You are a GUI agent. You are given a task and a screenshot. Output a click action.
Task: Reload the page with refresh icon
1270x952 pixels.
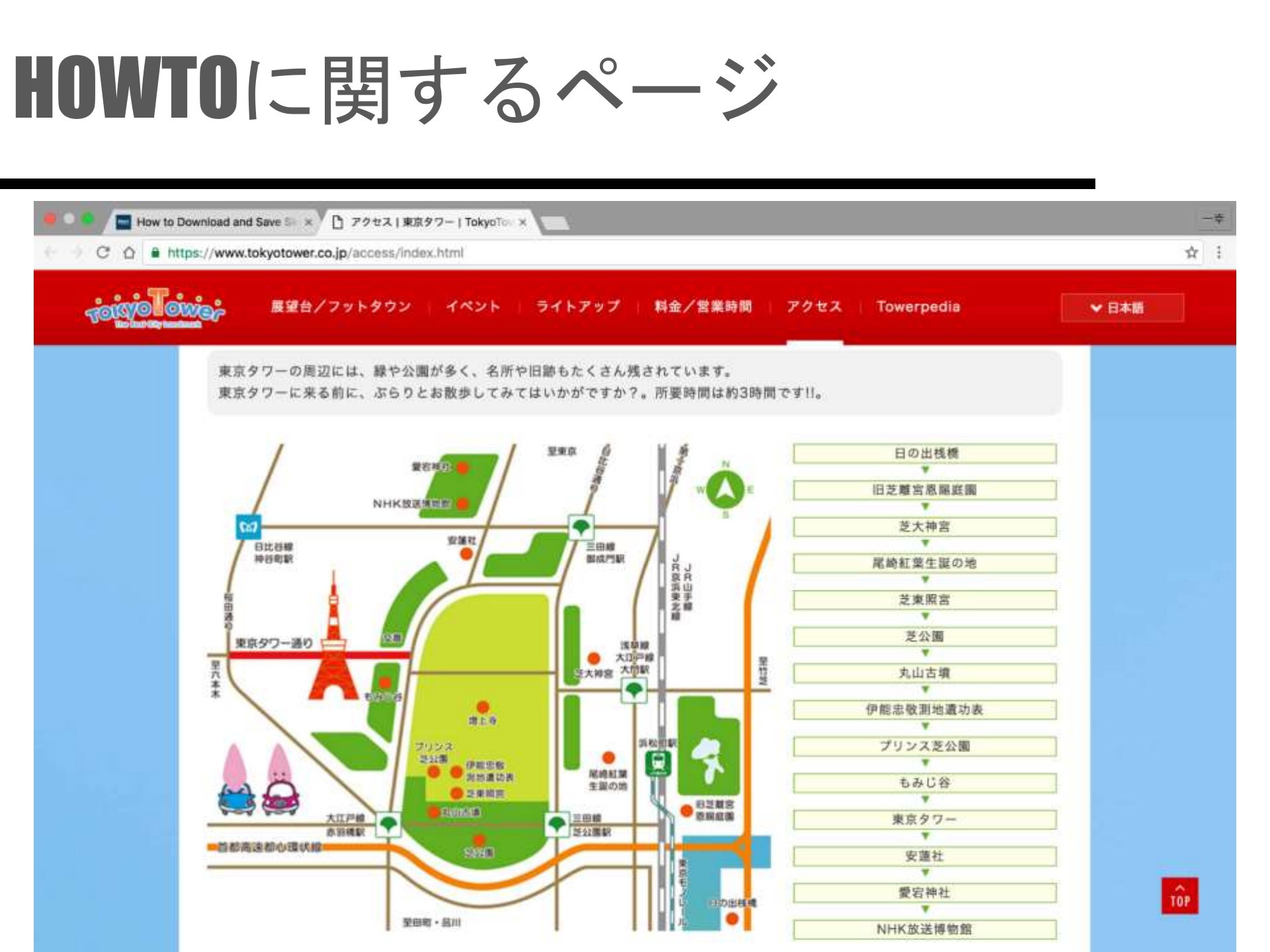click(x=103, y=253)
